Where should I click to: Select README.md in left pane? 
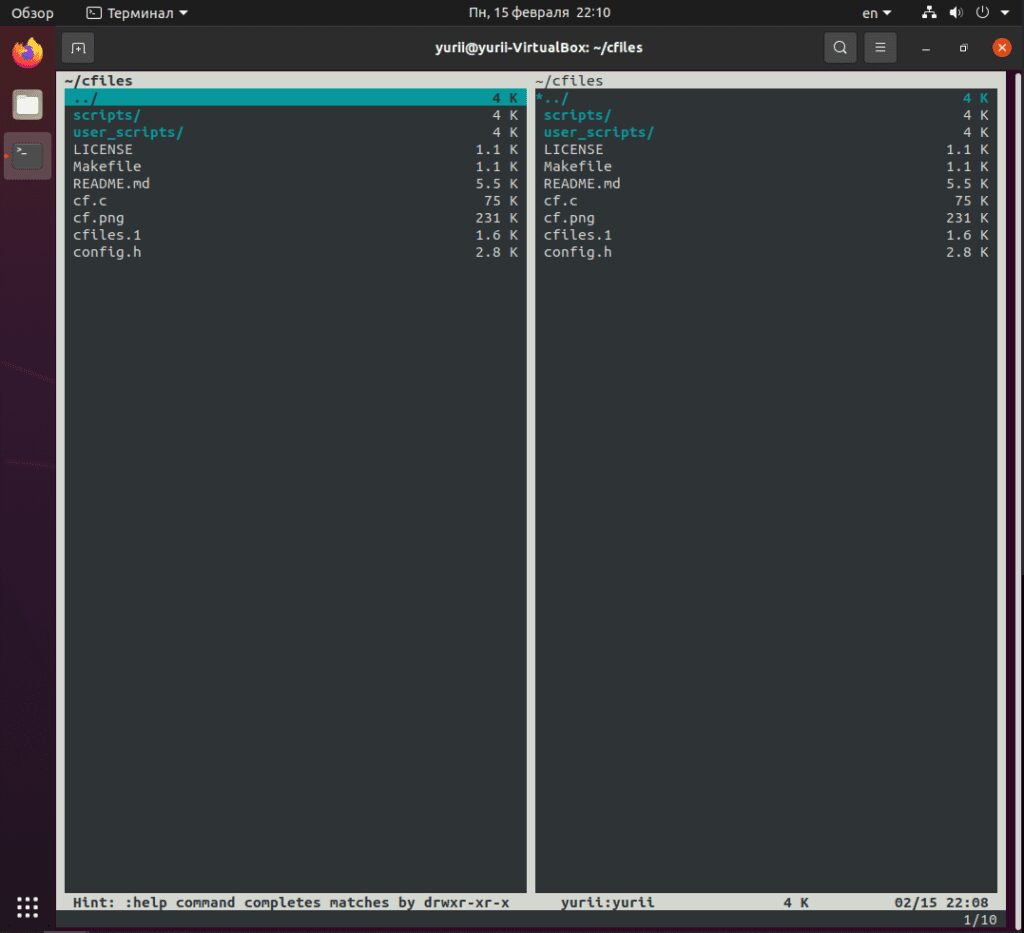coord(111,184)
